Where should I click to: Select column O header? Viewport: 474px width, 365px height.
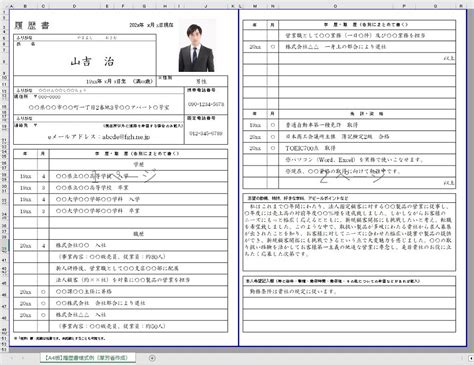coord(335,6)
